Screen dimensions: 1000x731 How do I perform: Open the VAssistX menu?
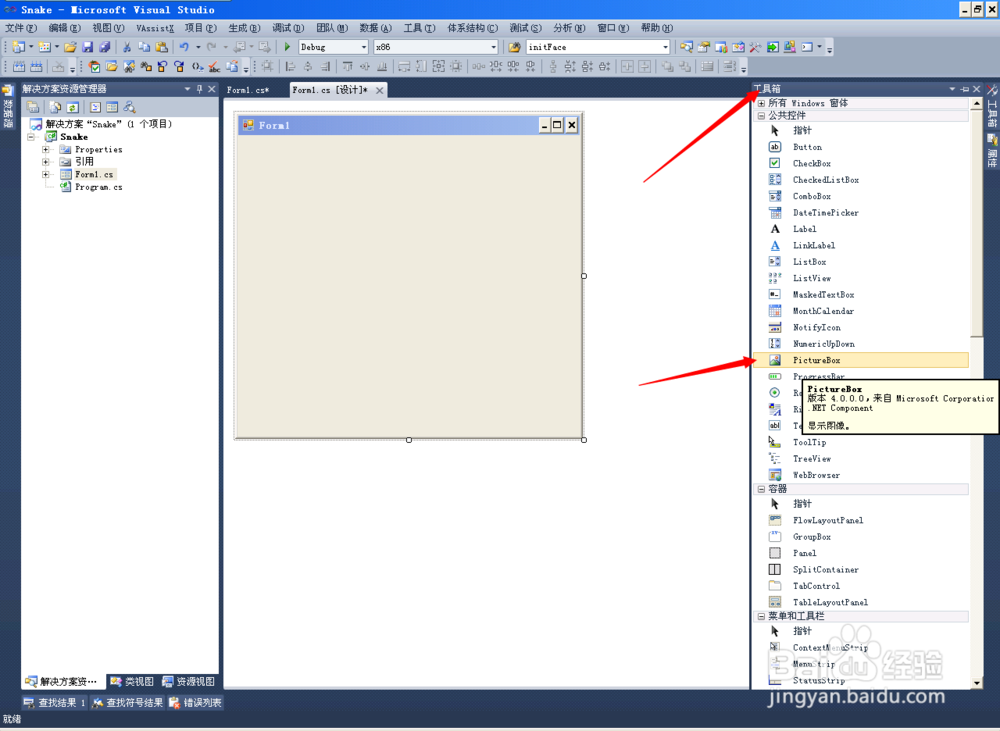click(155, 28)
